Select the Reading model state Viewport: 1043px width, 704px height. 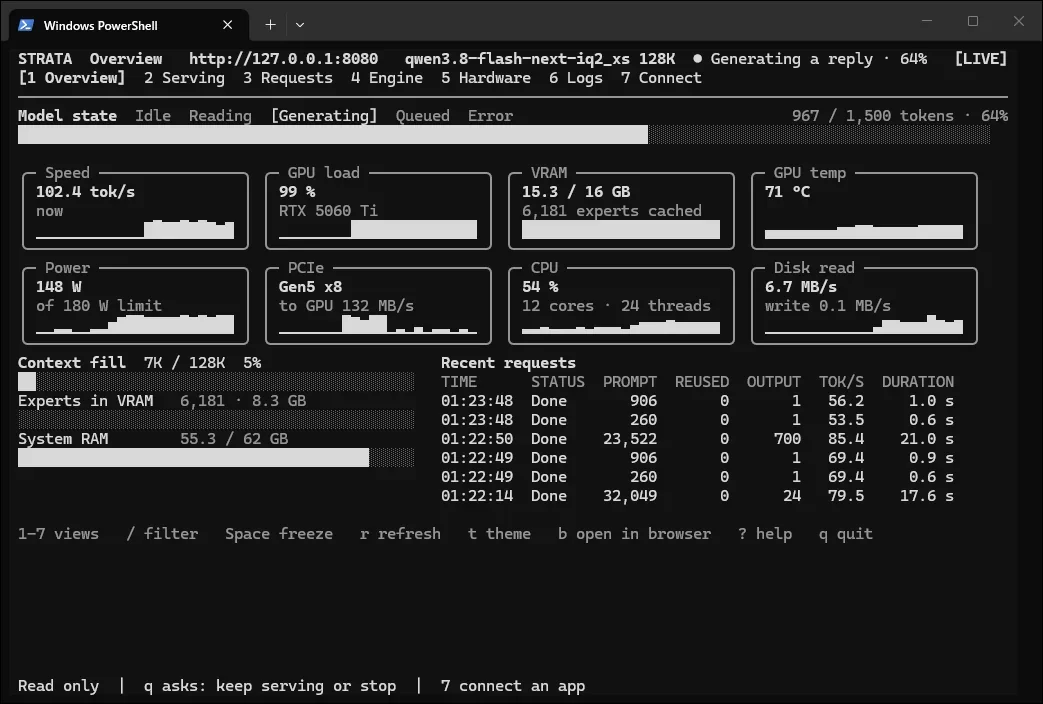(220, 116)
